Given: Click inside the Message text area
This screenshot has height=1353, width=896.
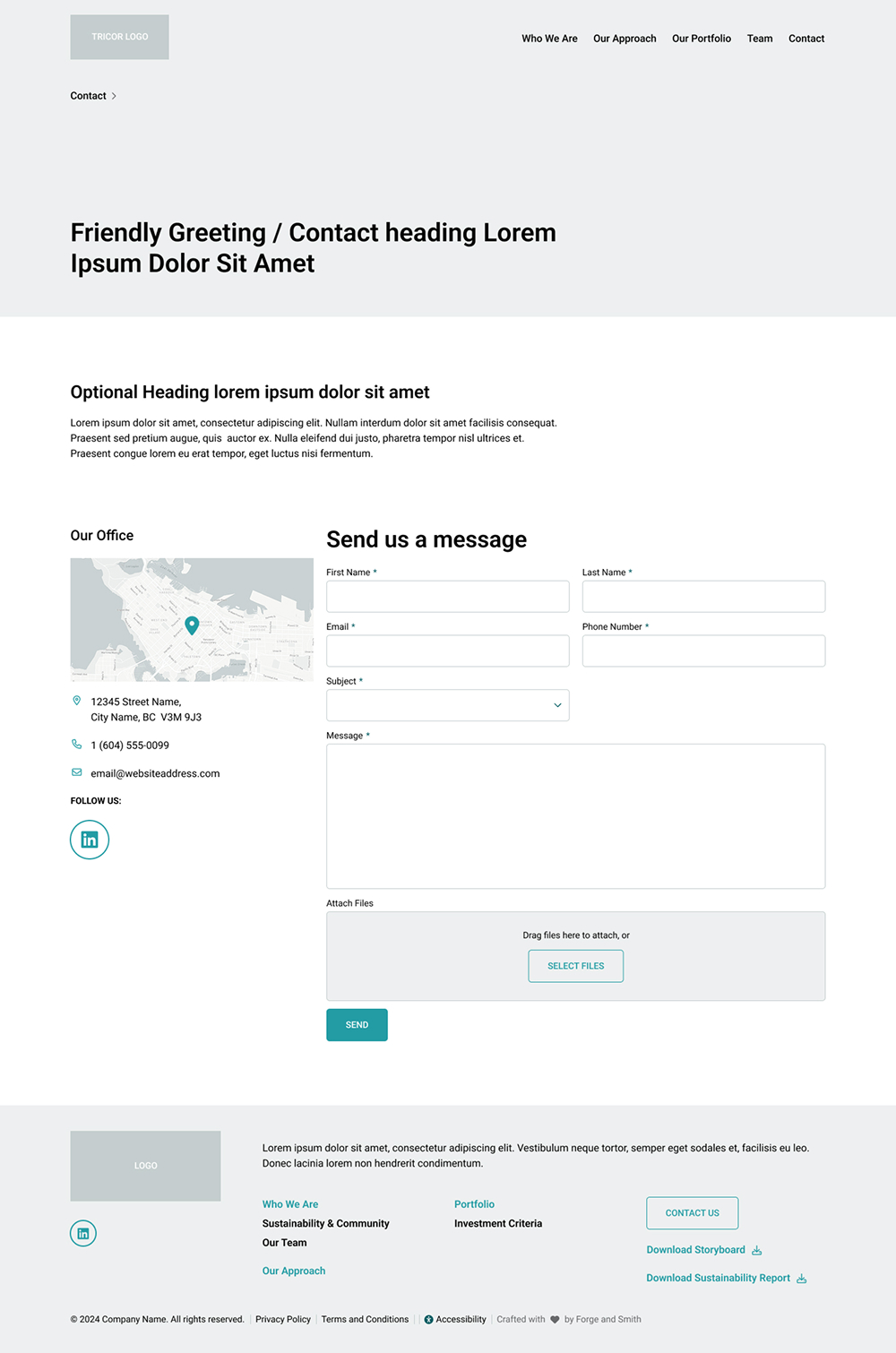Looking at the screenshot, I should pyautogui.click(x=575, y=816).
